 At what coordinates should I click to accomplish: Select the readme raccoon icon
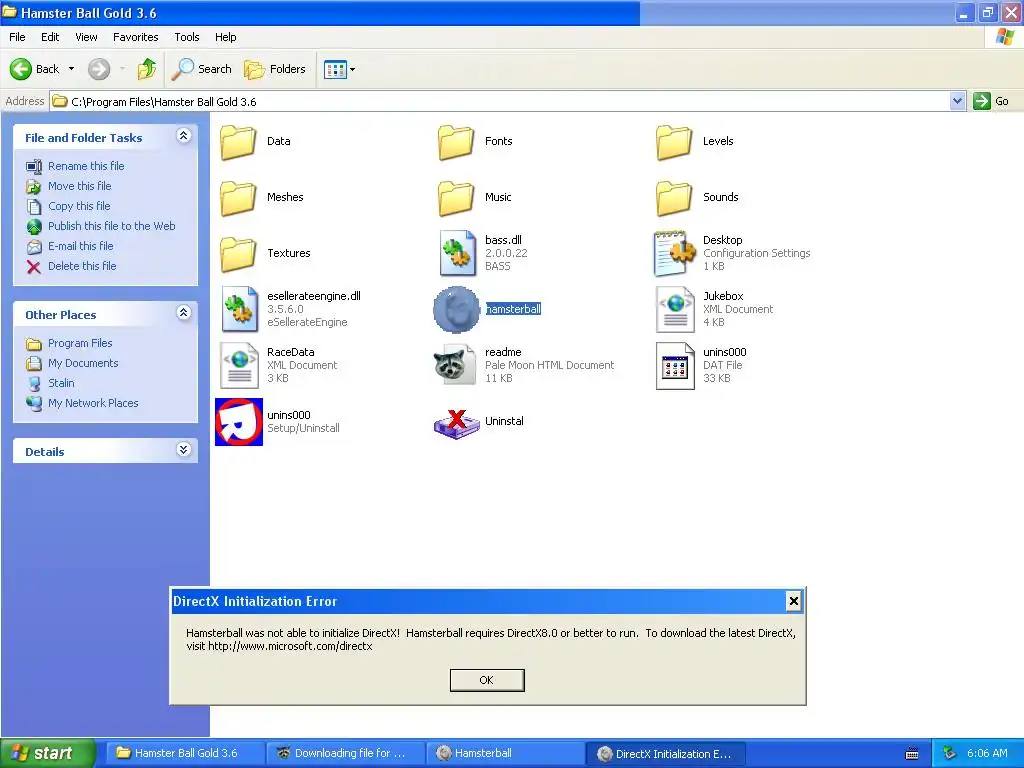pyautogui.click(x=455, y=364)
